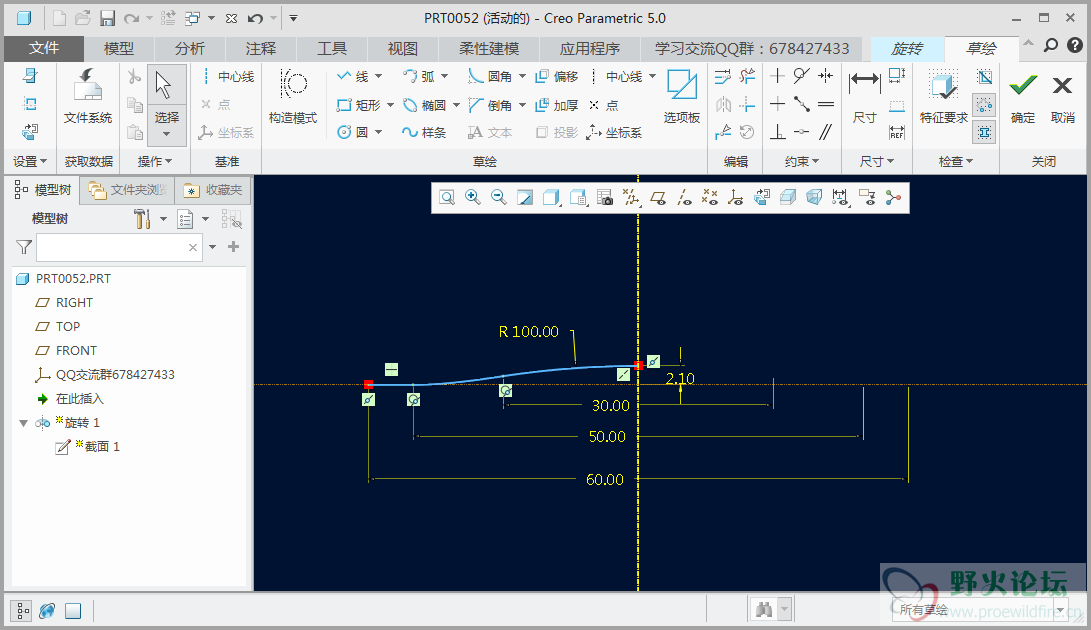The width and height of the screenshot is (1091, 630).
Task: Click the Save icon in quick access toolbar
Action: [107, 18]
